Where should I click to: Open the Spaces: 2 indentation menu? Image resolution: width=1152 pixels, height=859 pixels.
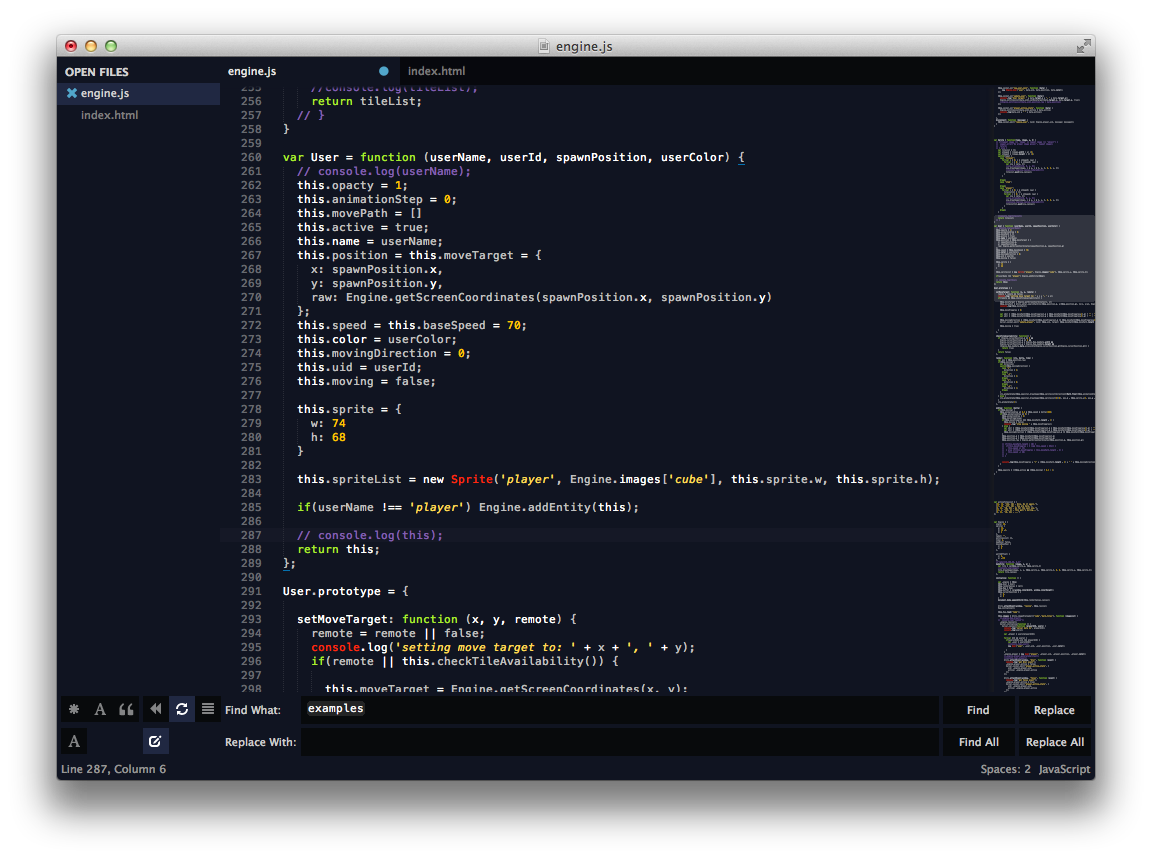pos(1005,769)
